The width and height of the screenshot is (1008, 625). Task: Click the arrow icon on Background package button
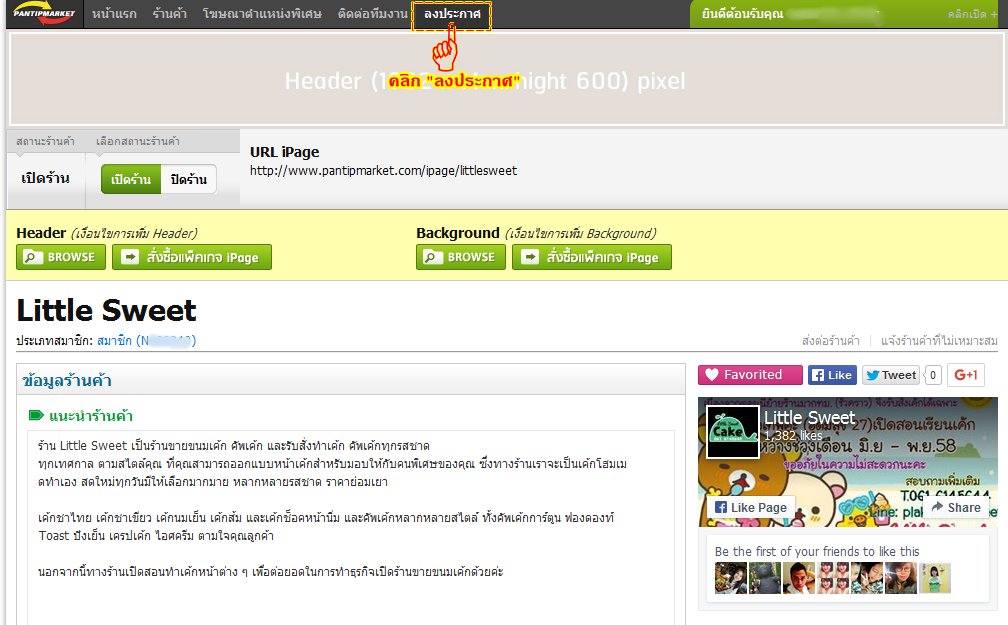(x=530, y=257)
